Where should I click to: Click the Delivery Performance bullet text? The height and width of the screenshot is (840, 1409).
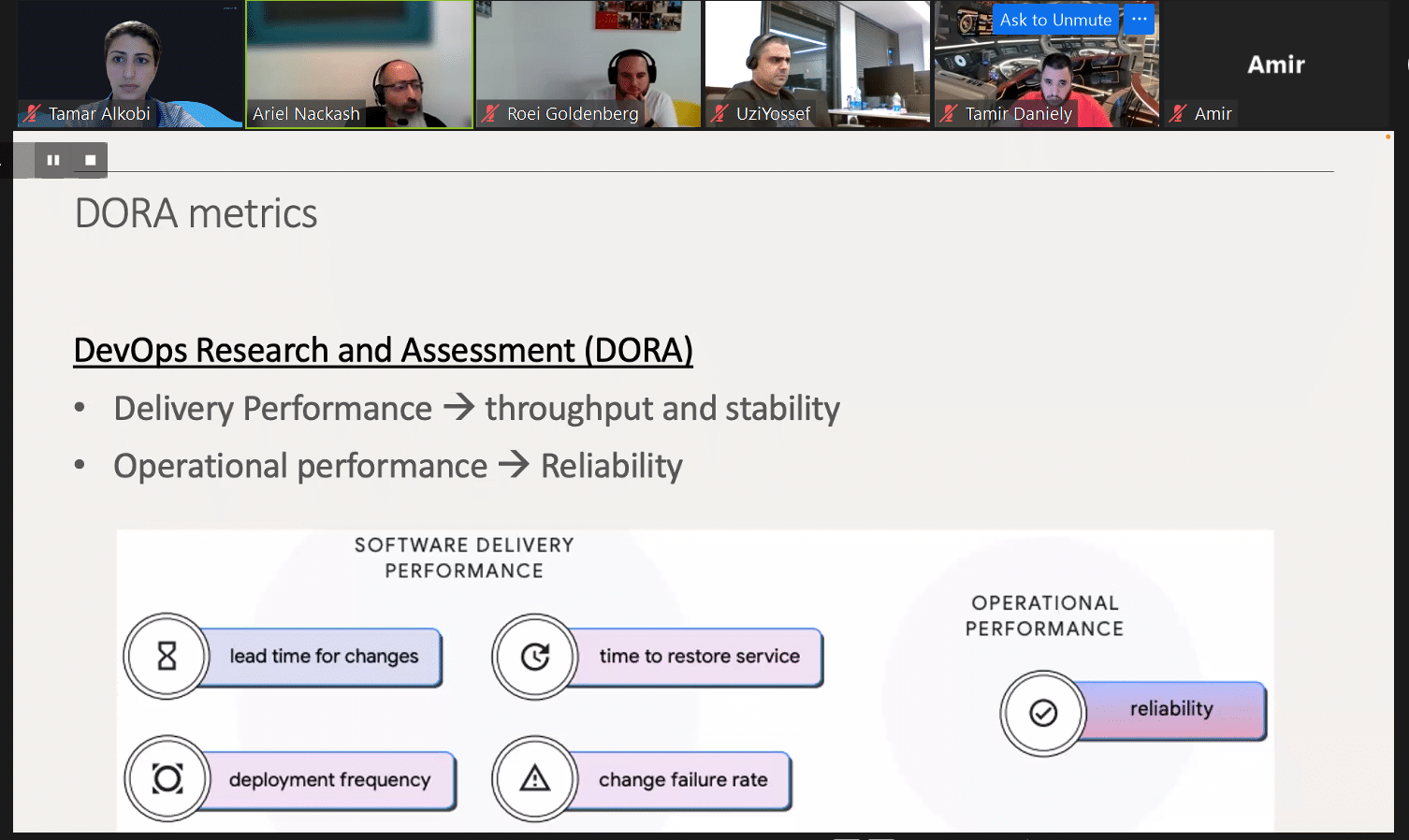[x=476, y=409]
